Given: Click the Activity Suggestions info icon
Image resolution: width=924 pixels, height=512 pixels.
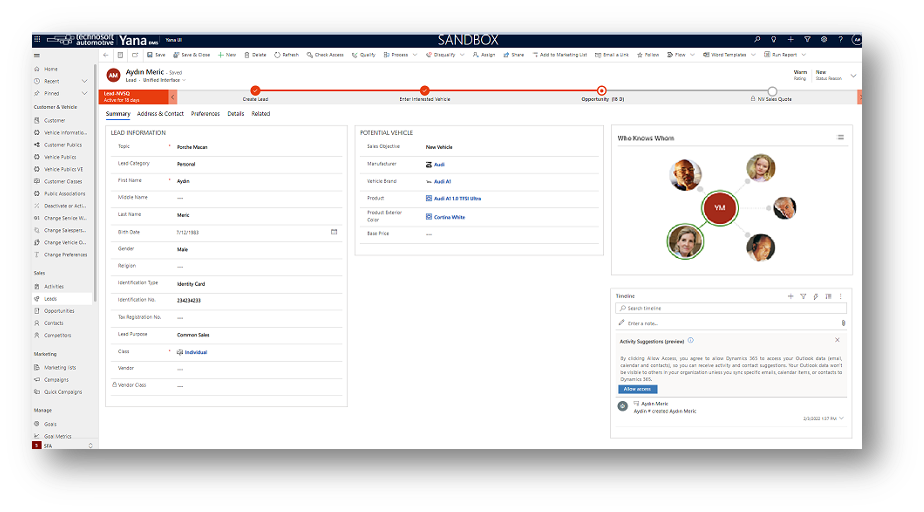Looking at the screenshot, I should pyautogui.click(x=690, y=341).
